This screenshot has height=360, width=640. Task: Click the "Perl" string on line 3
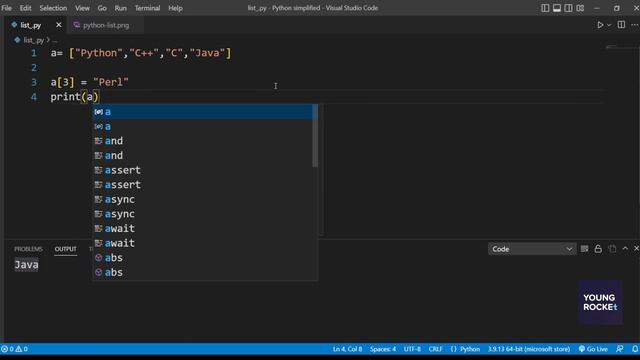(111, 82)
